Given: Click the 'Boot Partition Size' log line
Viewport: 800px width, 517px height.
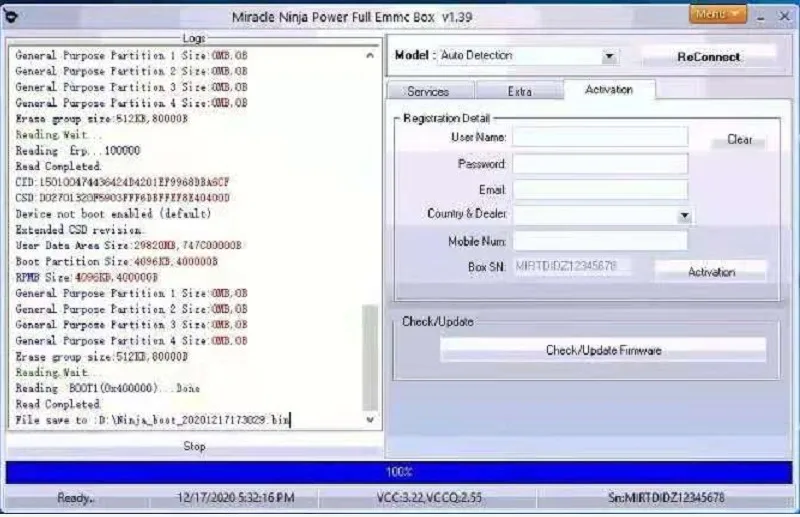Looking at the screenshot, I should [116, 261].
